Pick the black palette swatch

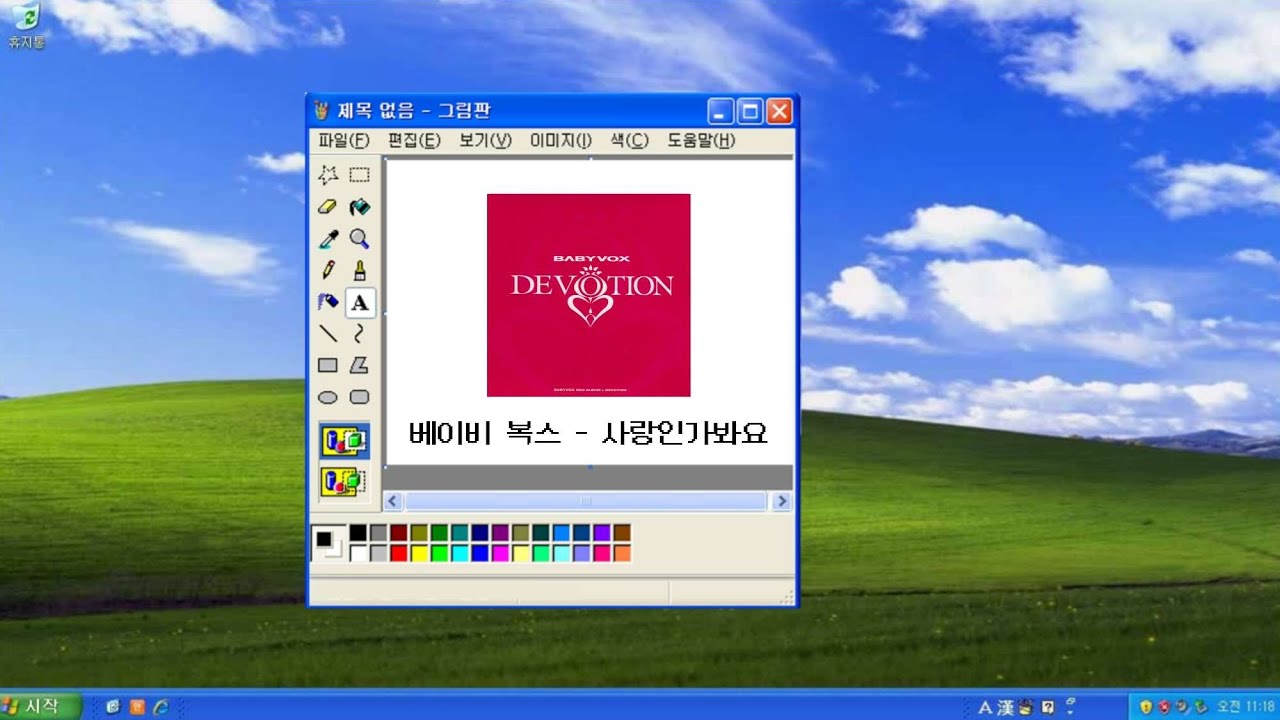357,533
